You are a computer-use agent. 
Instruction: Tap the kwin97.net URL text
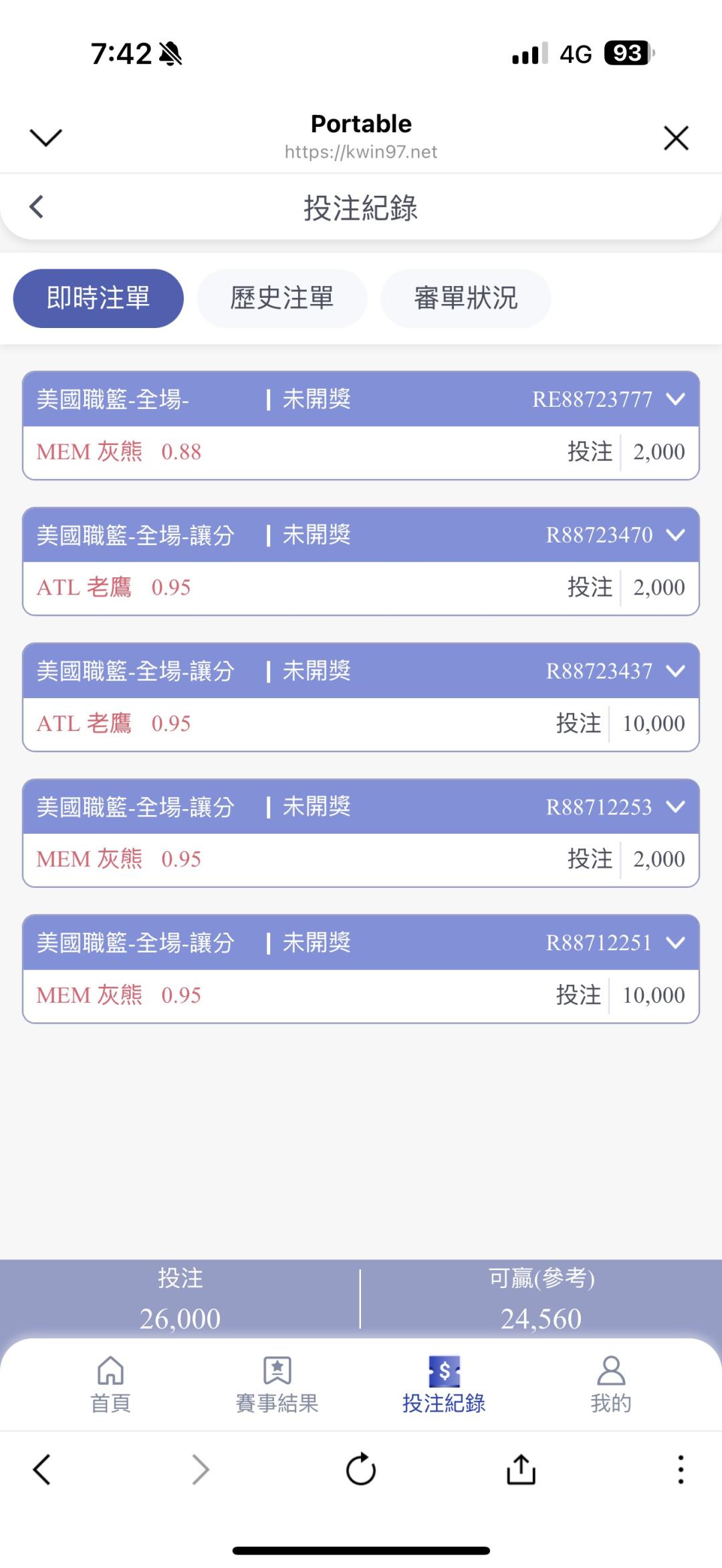[361, 152]
